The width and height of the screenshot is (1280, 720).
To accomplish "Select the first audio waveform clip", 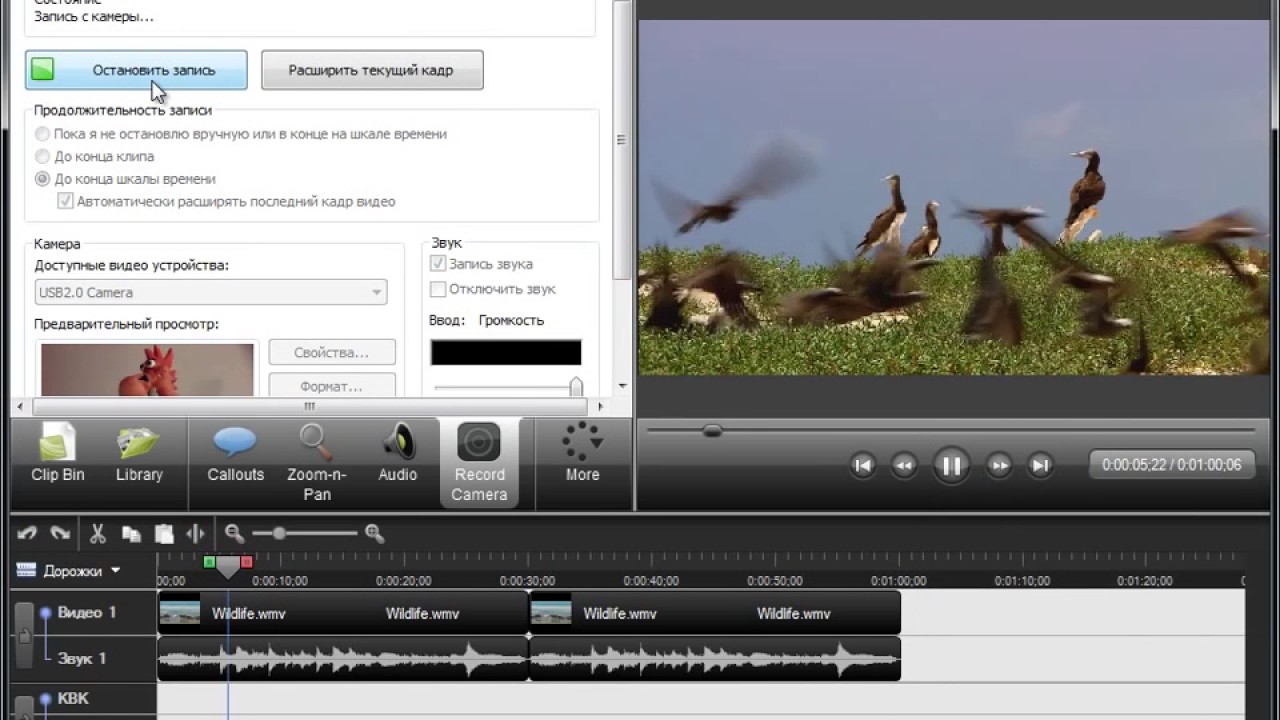I will coord(343,659).
